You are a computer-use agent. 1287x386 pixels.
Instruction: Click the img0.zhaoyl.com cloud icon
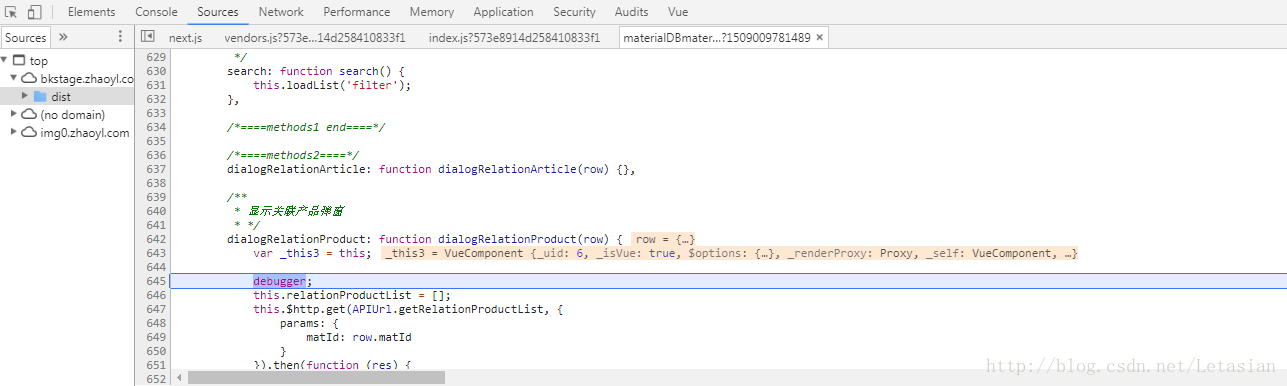click(x=29, y=133)
